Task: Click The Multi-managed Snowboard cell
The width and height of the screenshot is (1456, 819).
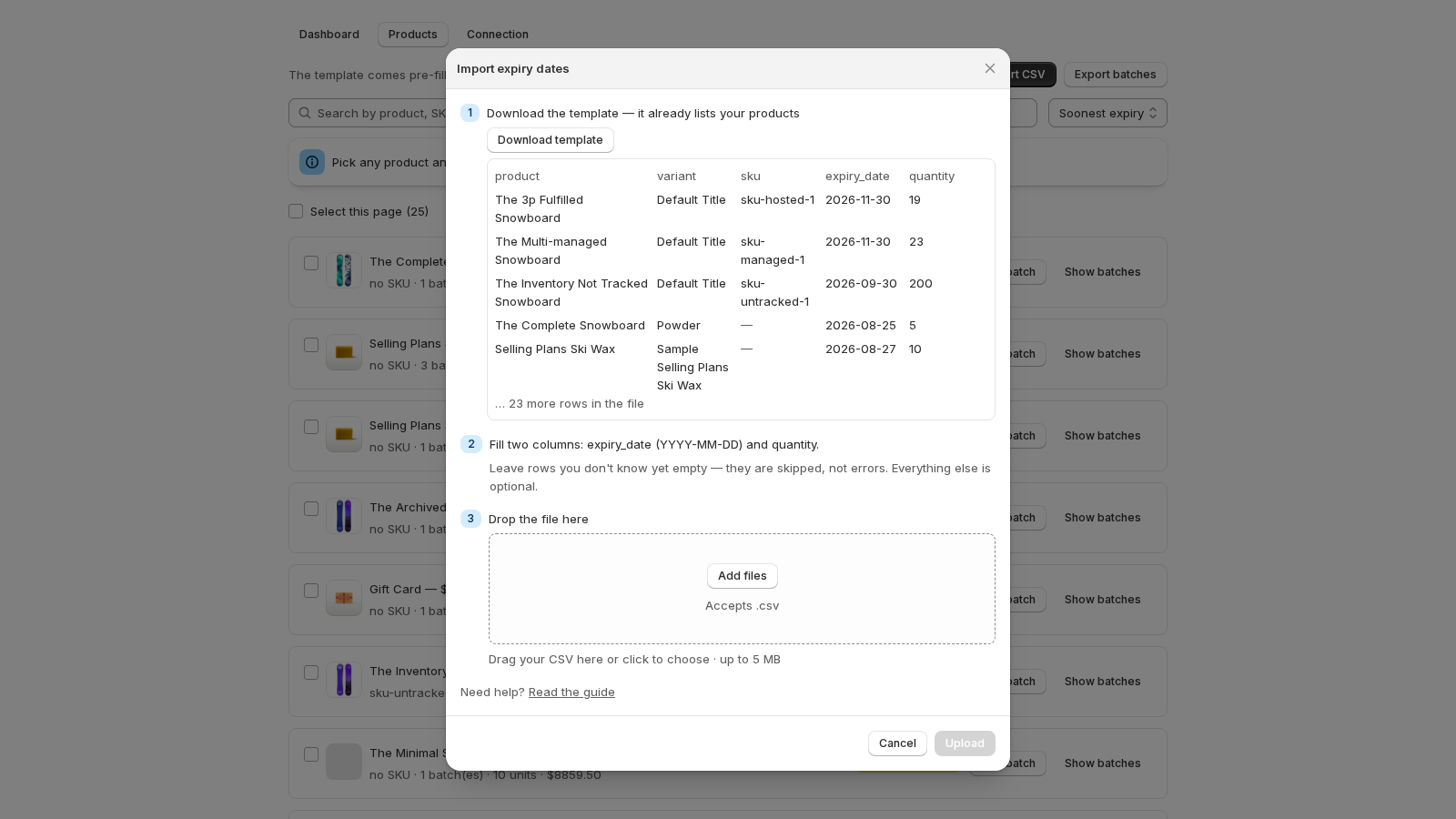Action: click(551, 251)
